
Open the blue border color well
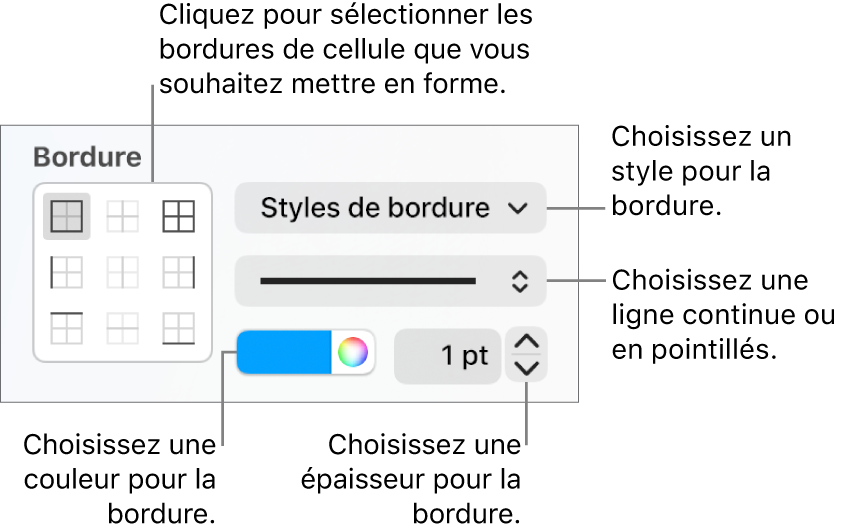284,352
